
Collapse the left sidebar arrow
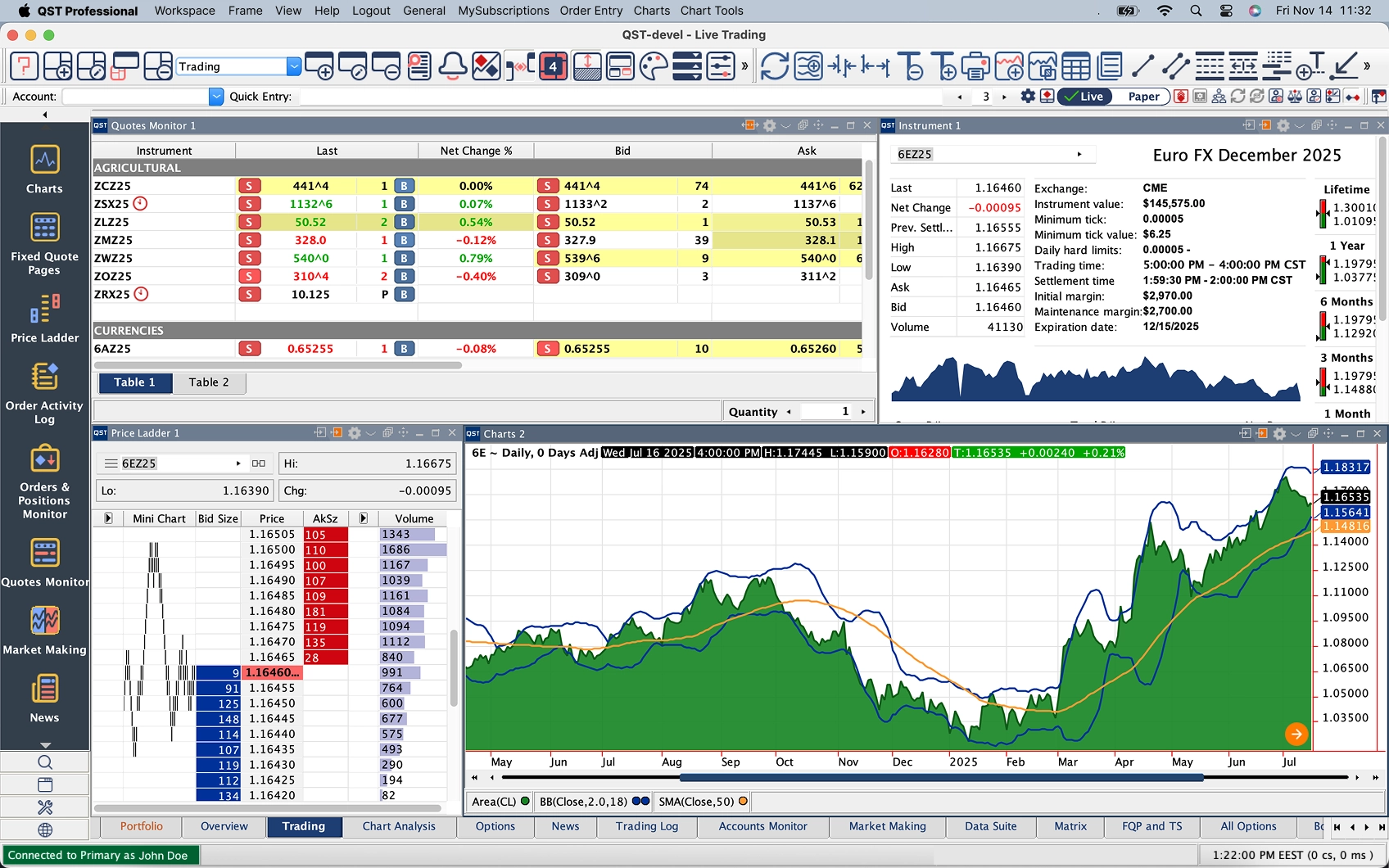point(45,115)
